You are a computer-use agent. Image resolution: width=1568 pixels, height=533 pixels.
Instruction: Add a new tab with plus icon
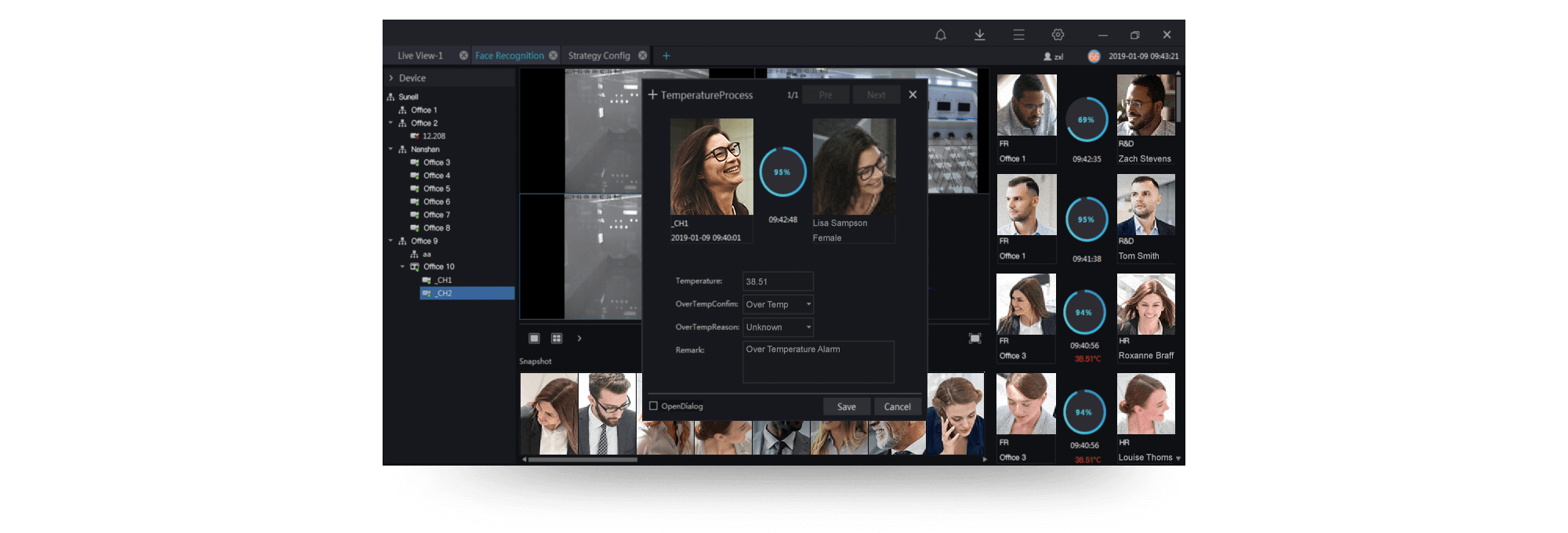pyautogui.click(x=666, y=56)
